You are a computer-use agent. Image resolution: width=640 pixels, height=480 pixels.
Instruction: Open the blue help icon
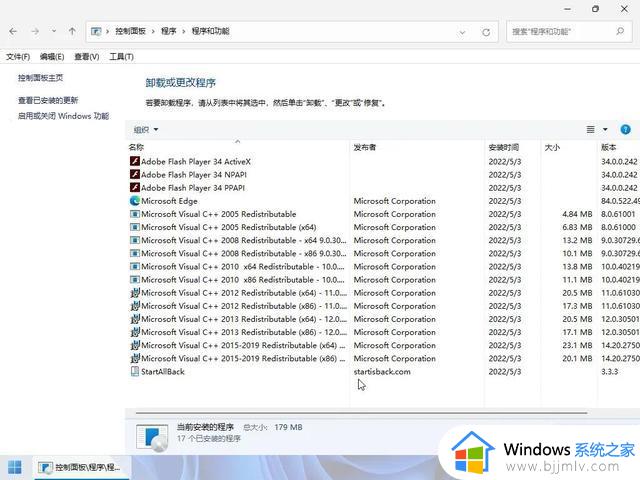625,130
